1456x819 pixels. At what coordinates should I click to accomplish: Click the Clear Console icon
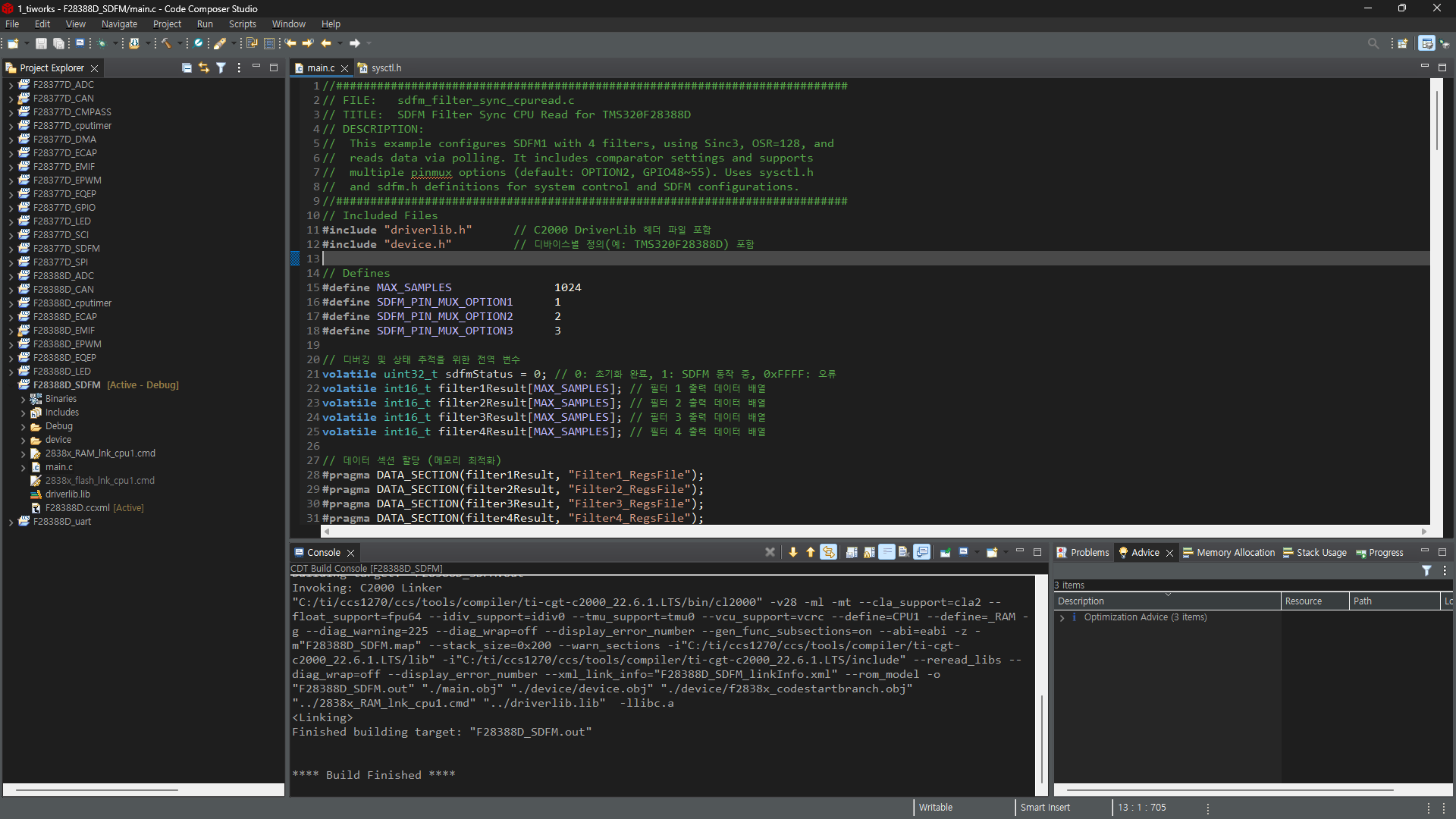tap(903, 552)
